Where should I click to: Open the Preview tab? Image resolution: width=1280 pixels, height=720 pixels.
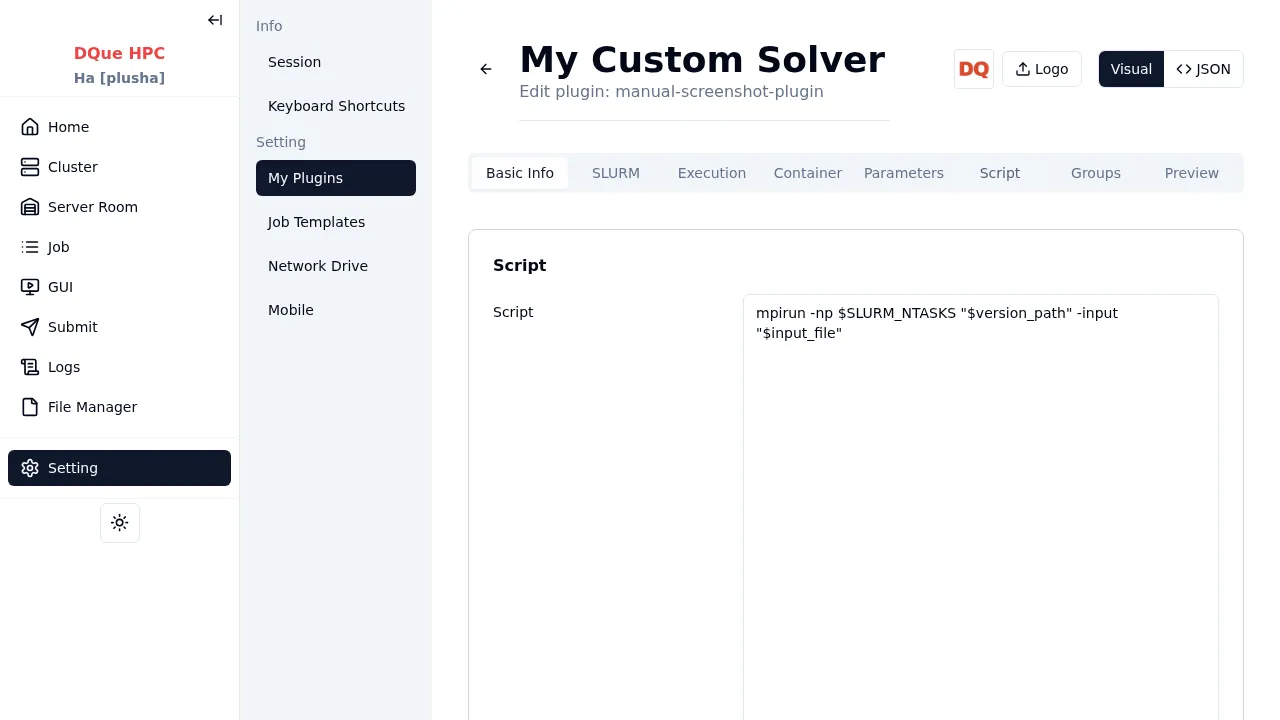tap(1191, 173)
